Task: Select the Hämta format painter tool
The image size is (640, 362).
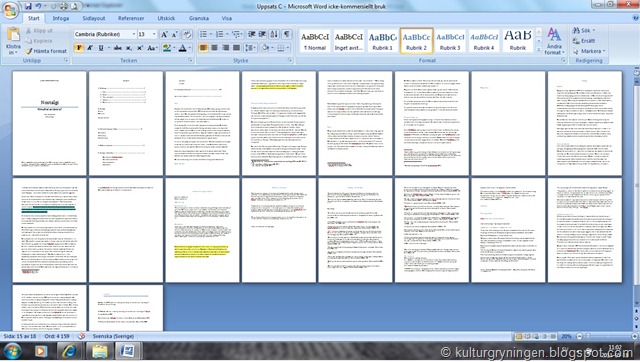Action: 46,51
